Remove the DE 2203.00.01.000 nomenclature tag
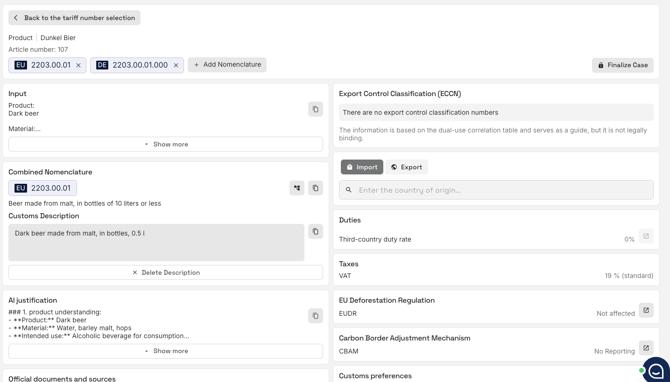The height and width of the screenshot is (382, 670). coord(176,65)
